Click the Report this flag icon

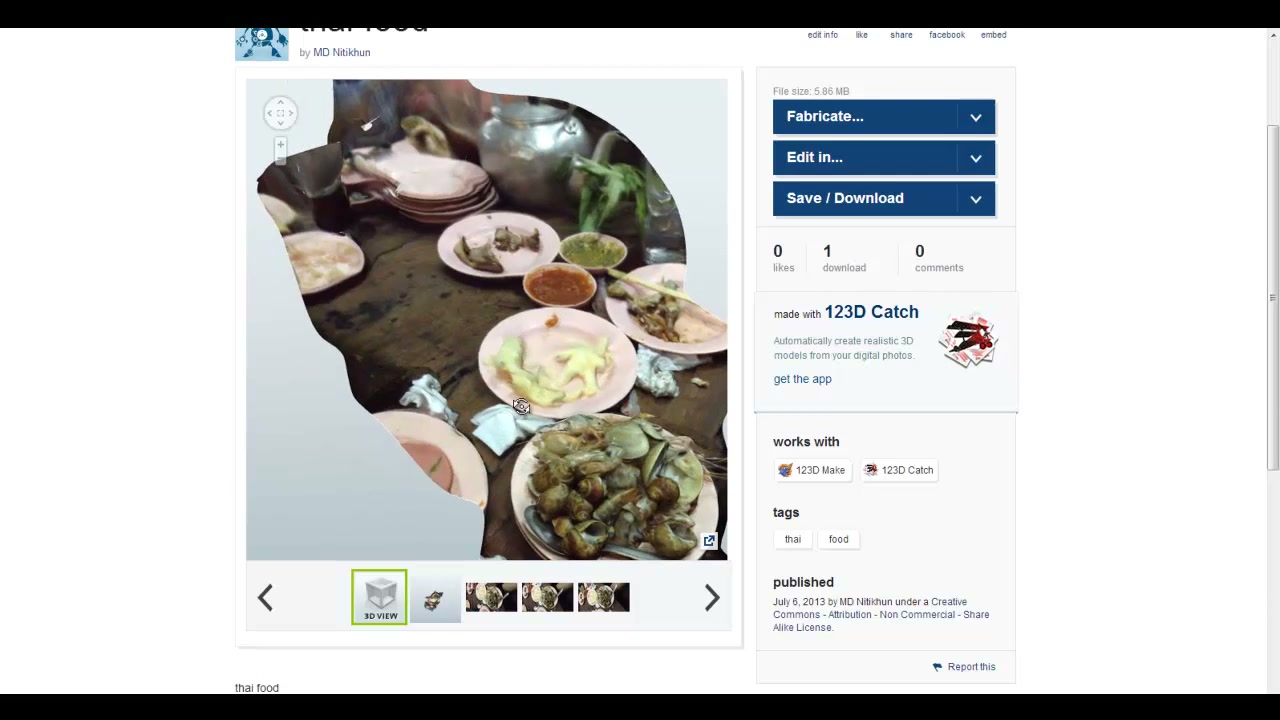tap(937, 667)
